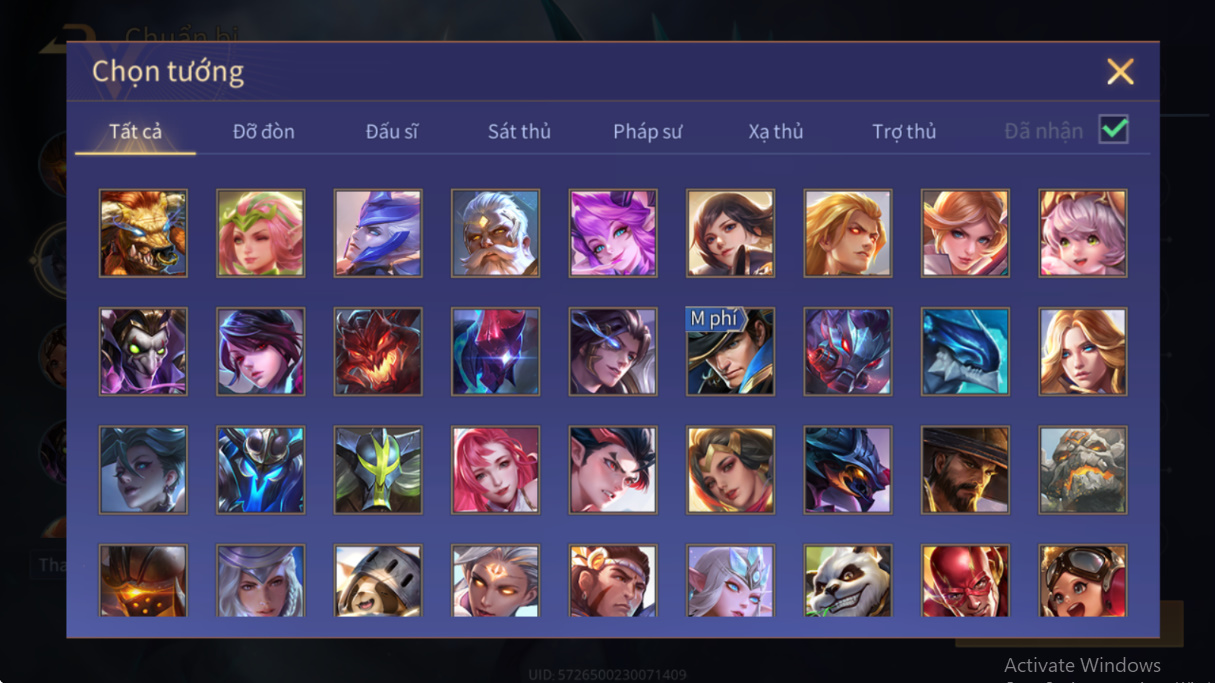Close the "Chọn tướng" dialog

(x=1120, y=71)
